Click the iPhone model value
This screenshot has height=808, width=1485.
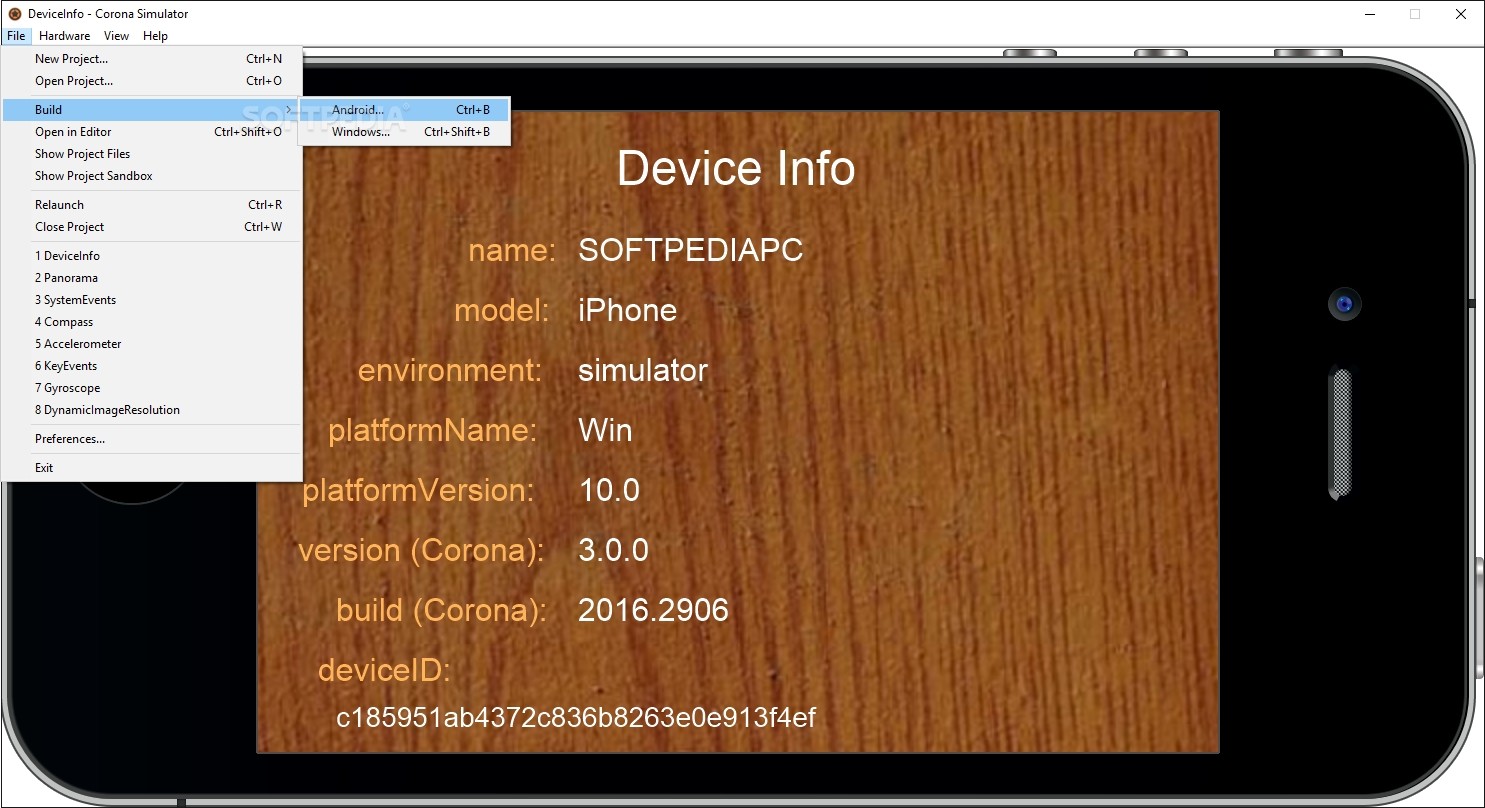tap(628, 310)
